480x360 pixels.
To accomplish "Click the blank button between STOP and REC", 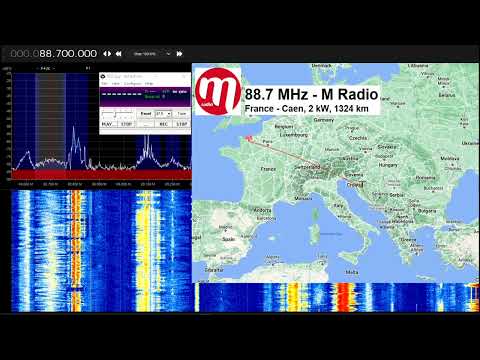I will click(145, 124).
